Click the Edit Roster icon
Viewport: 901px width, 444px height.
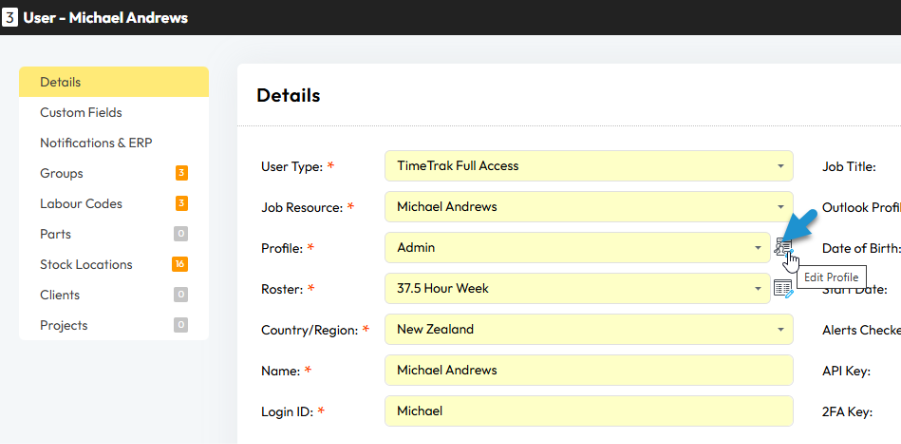point(784,289)
